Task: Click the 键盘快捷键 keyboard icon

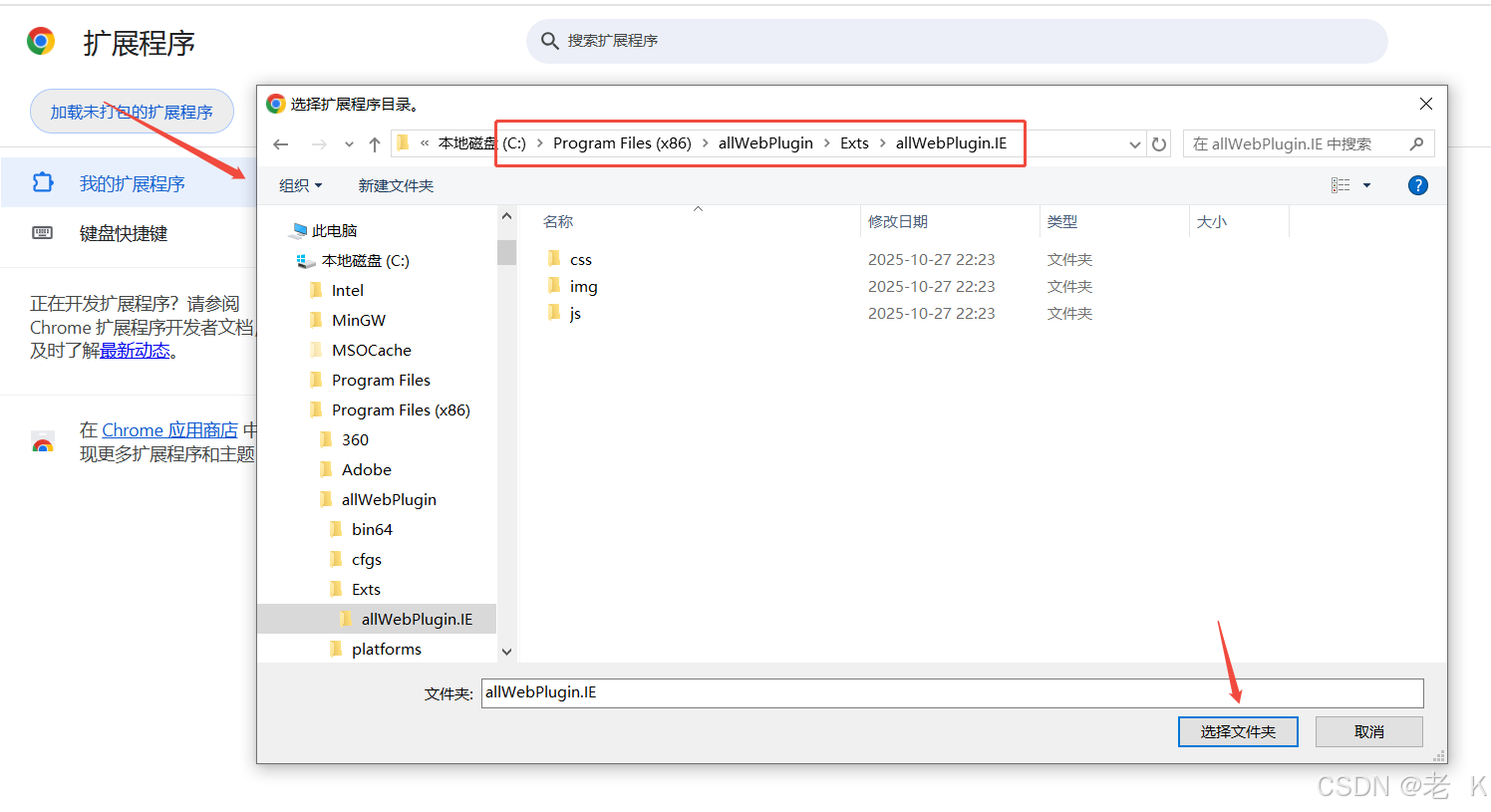Action: tap(42, 233)
